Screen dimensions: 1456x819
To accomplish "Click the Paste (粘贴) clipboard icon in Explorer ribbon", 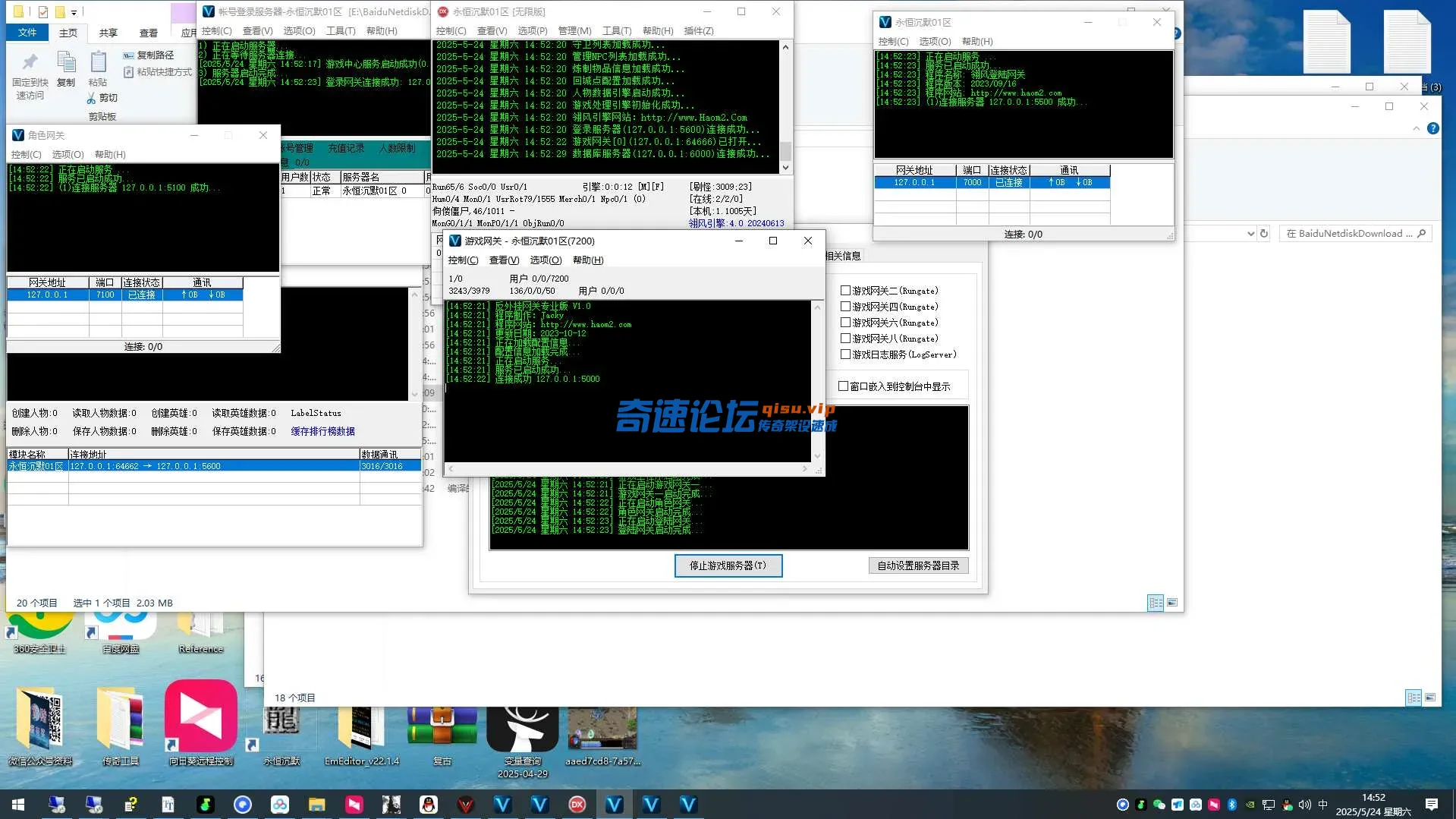I will [98, 62].
